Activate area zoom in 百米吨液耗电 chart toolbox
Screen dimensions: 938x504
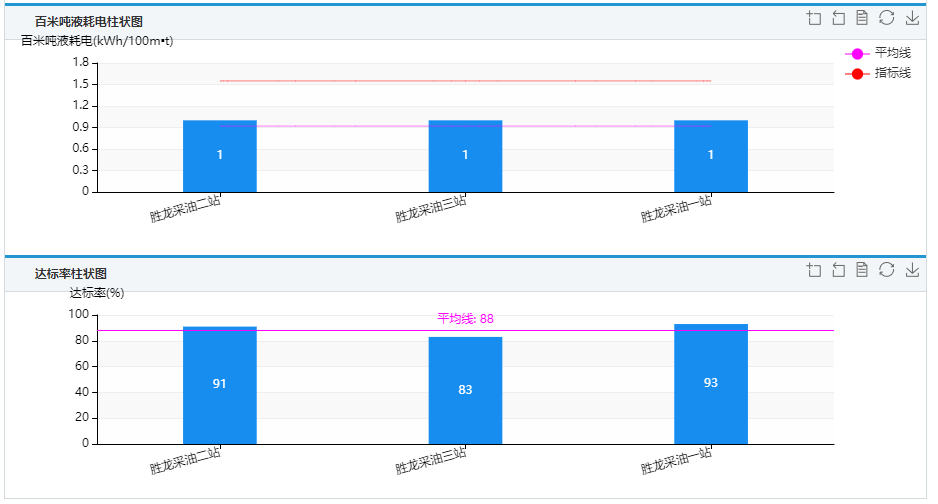pos(814,18)
